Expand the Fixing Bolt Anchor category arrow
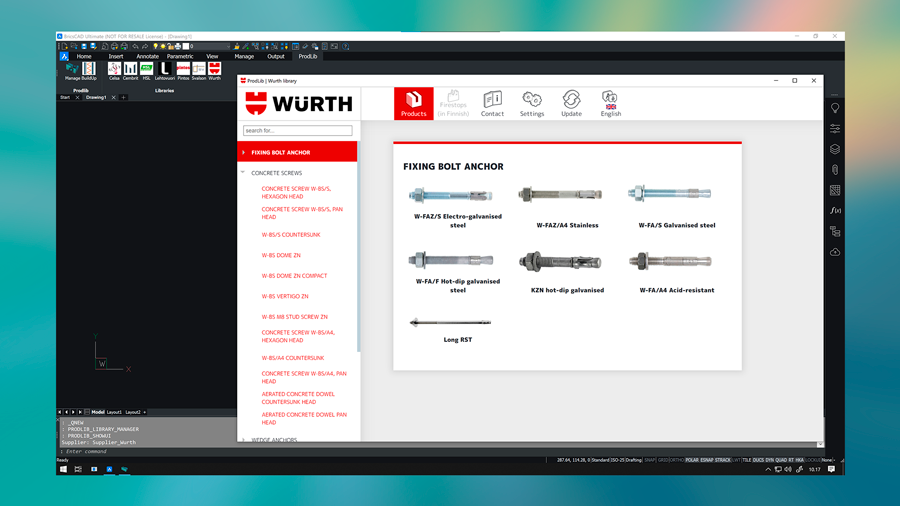The height and width of the screenshot is (506, 900). click(244, 153)
